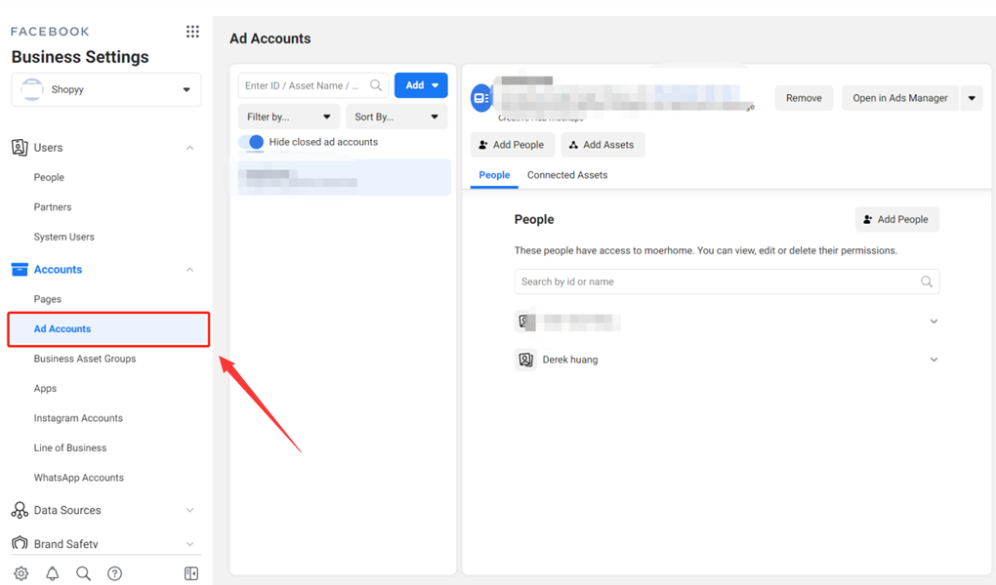Image resolution: width=996 pixels, height=585 pixels.
Task: Click the search magnifier in bottom bar
Action: click(x=83, y=574)
